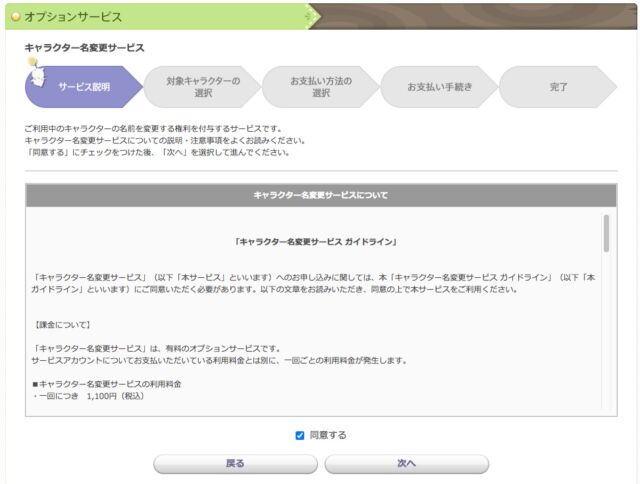640x484 pixels.
Task: Click the sparkle cursor icon above サービス説明
Action: [33, 63]
